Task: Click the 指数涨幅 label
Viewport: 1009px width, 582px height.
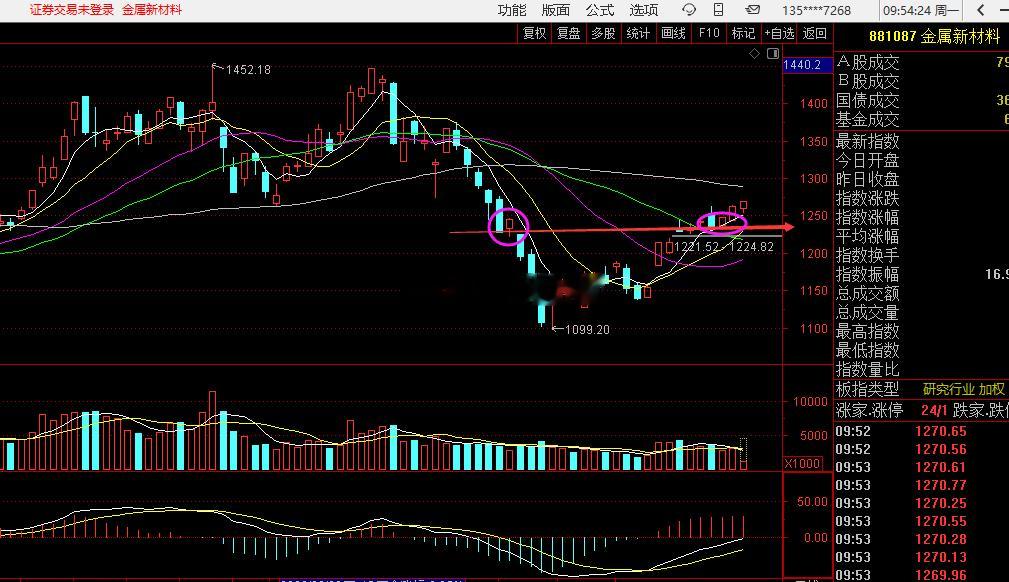Action: click(x=867, y=217)
